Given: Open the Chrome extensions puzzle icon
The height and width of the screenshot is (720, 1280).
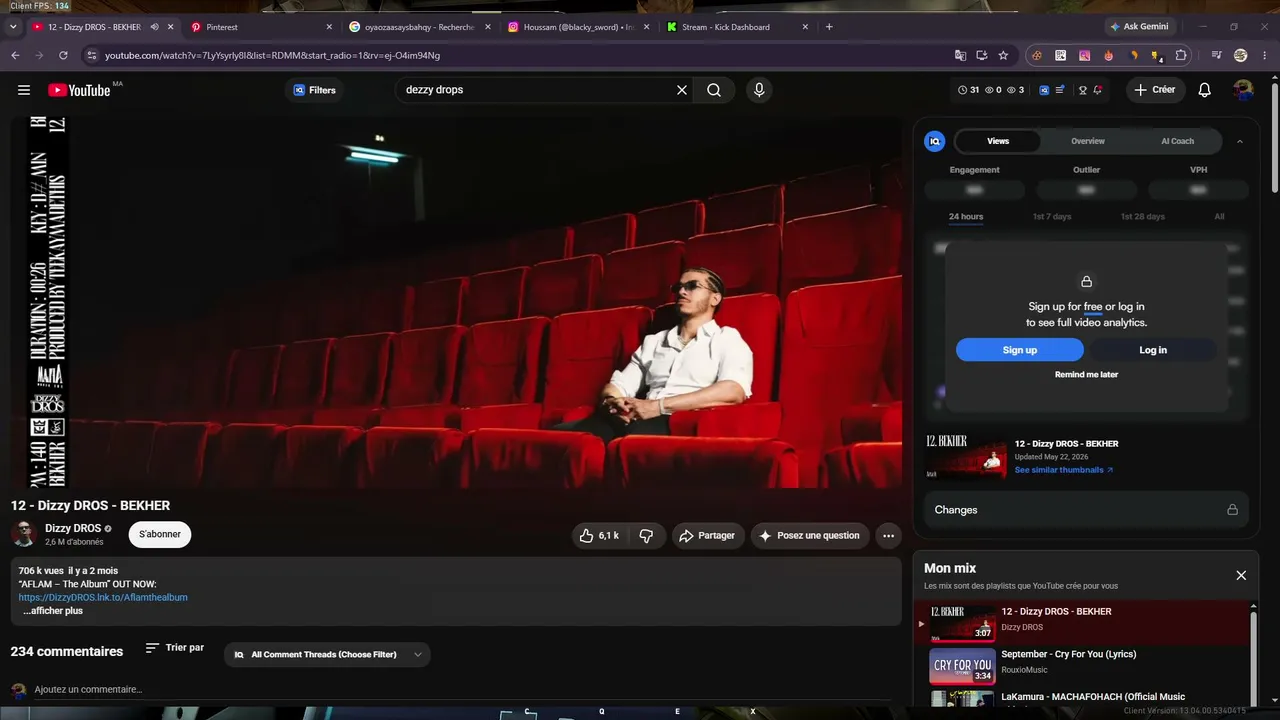Looking at the screenshot, I should [1181, 55].
